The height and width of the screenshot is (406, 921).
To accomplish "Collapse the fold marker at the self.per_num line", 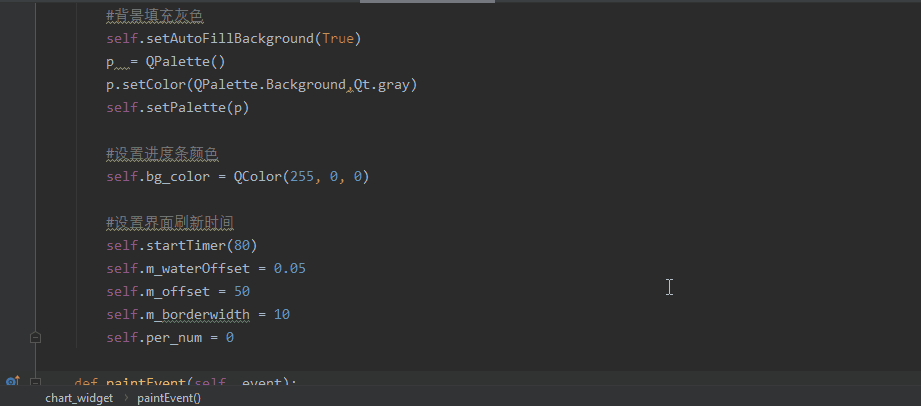I will (x=36, y=338).
